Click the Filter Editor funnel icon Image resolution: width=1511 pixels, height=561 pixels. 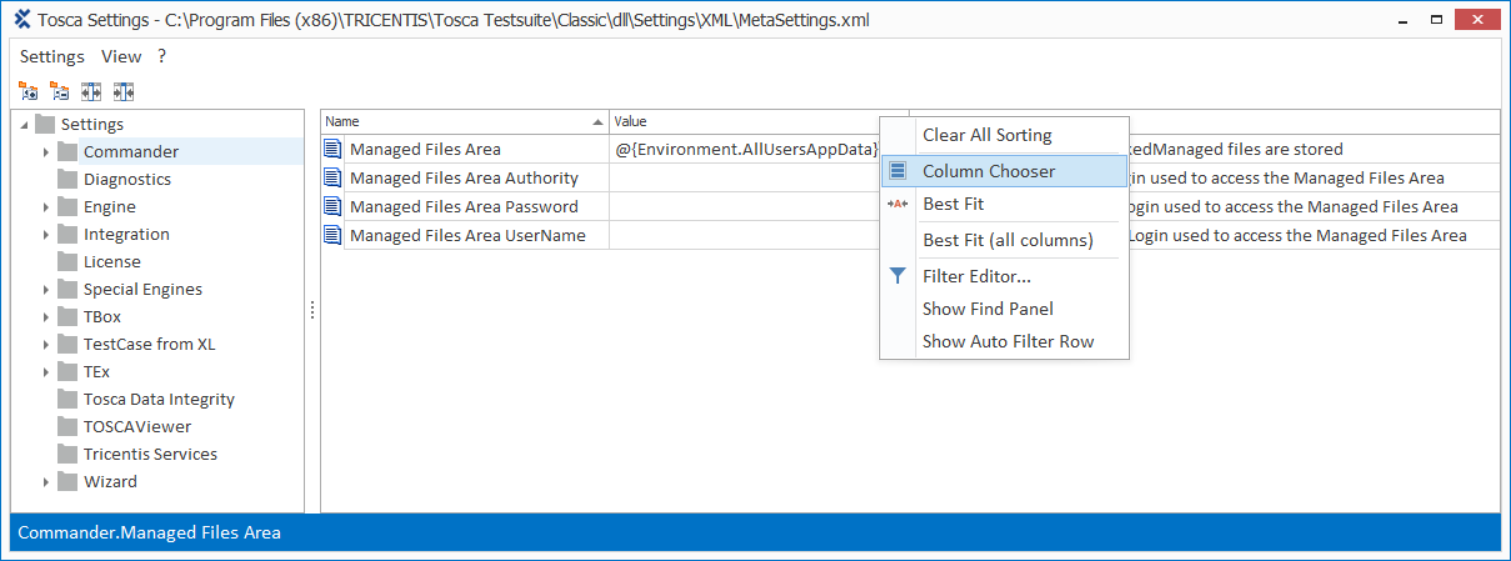pos(898,276)
